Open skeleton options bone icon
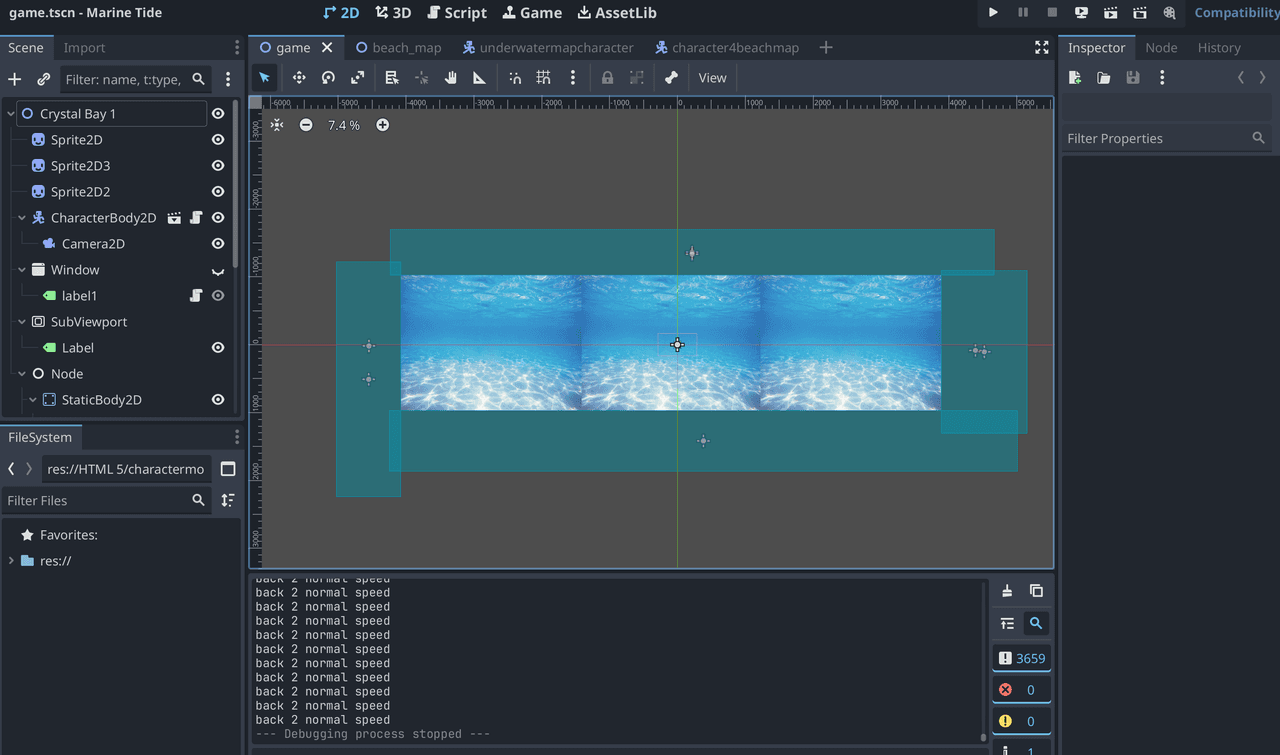This screenshot has height=755, width=1280. (x=671, y=78)
